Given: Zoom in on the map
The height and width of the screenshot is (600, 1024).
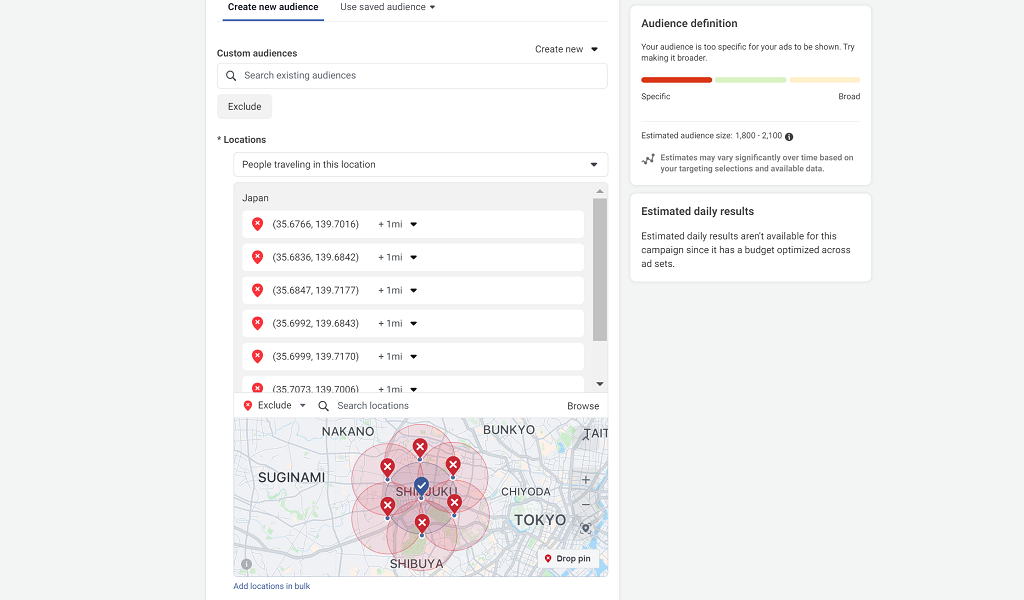Looking at the screenshot, I should (x=586, y=480).
